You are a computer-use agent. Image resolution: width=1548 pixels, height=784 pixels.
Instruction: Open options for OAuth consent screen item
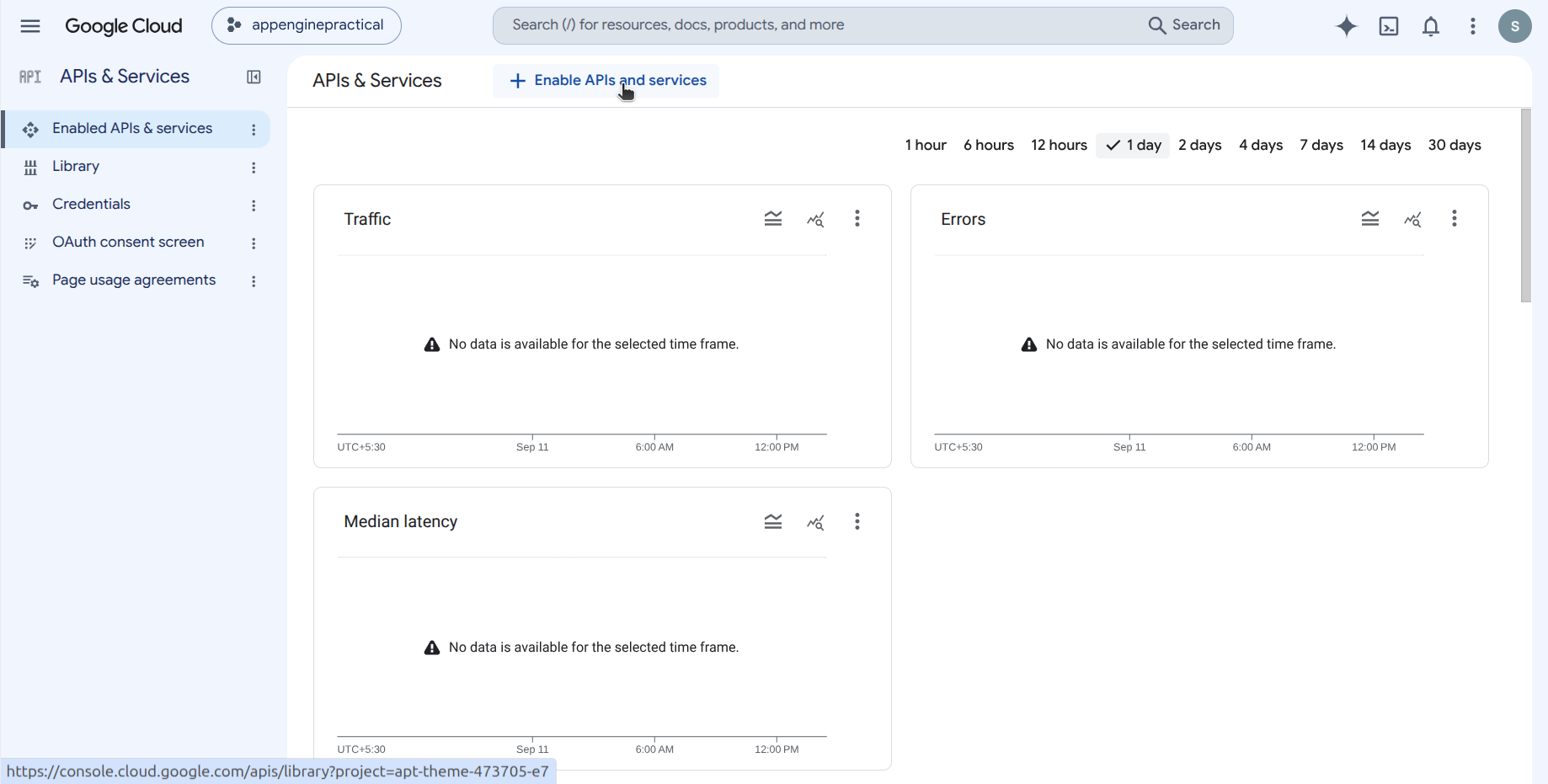point(254,243)
